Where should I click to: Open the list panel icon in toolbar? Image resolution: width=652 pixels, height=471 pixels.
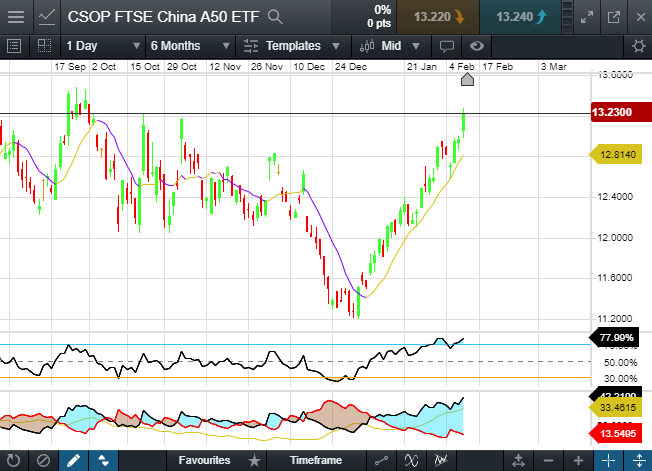14,46
